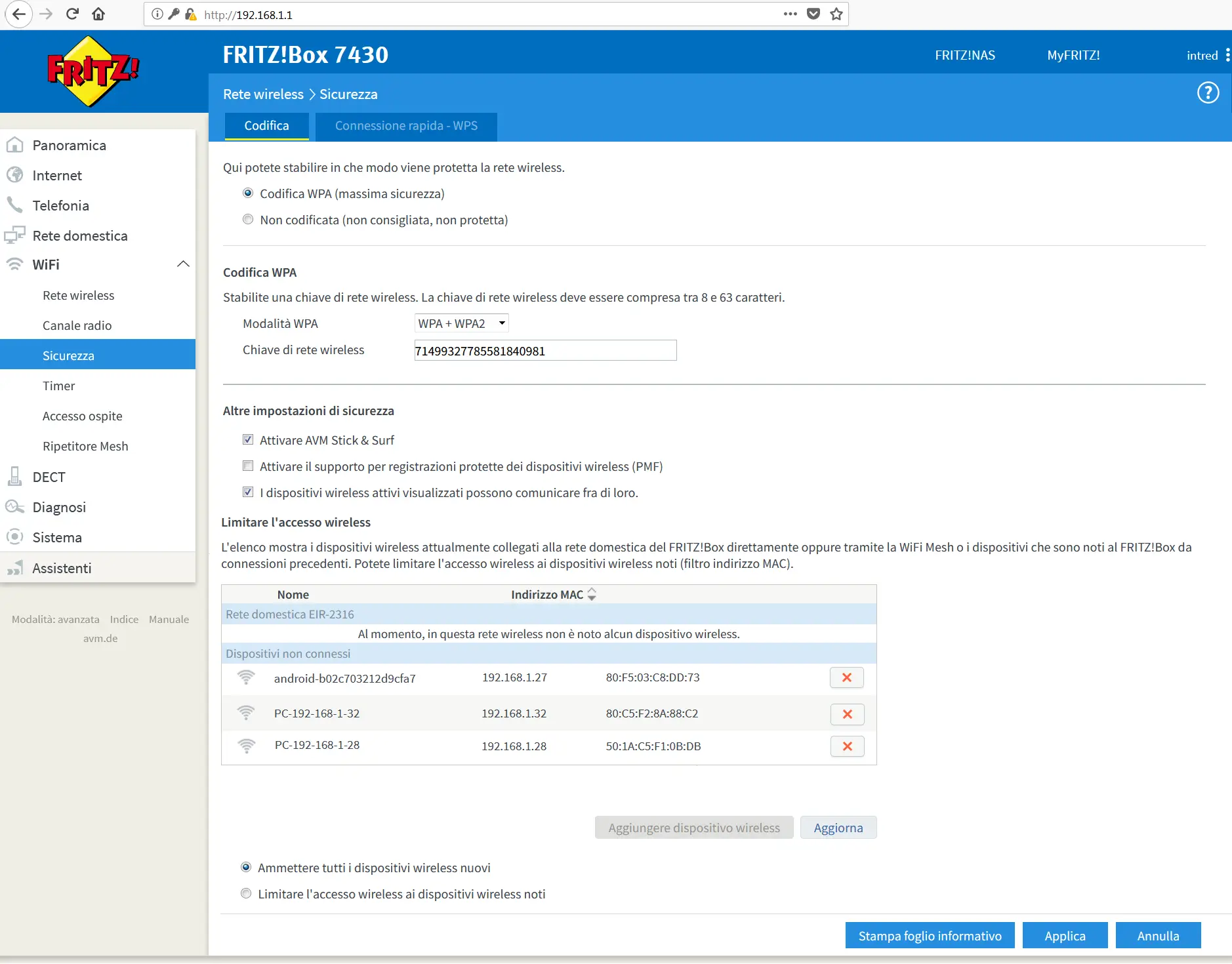This screenshot has height=964, width=1232.
Task: Click IP address 192.168.1.32
Action: pyautogui.click(x=514, y=713)
